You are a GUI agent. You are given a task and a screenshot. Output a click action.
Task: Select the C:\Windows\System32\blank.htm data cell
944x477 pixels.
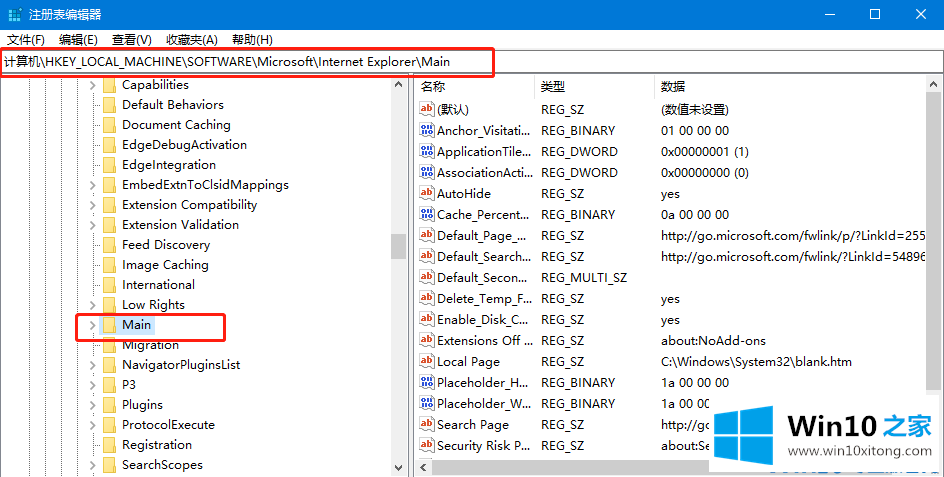(756, 362)
